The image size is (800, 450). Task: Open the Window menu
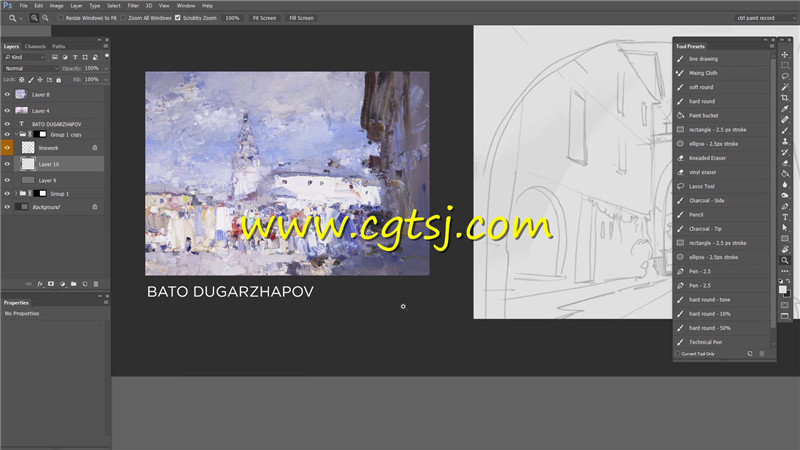pos(186,6)
